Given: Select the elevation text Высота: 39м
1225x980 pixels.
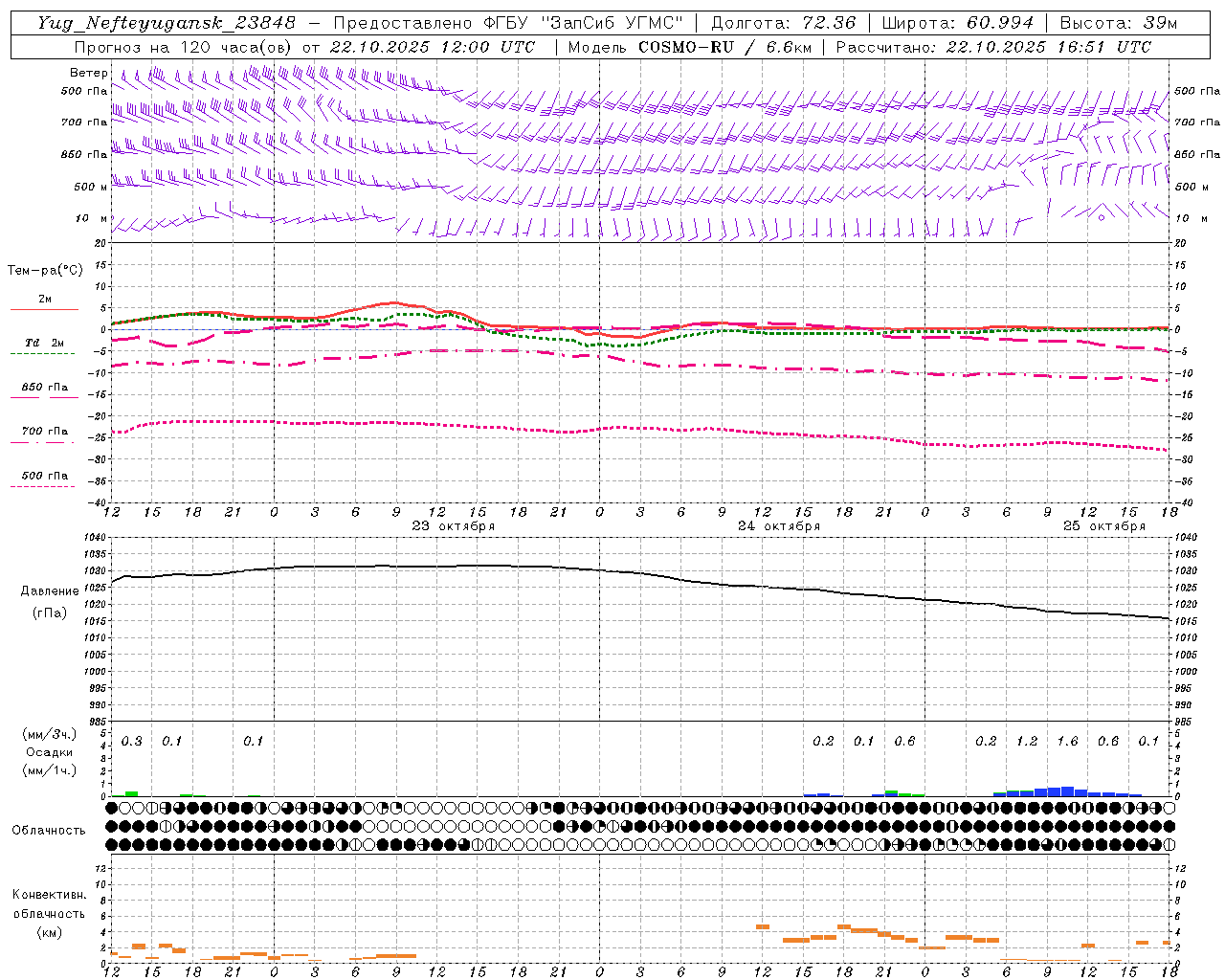Looking at the screenshot, I should tap(1118, 23).
